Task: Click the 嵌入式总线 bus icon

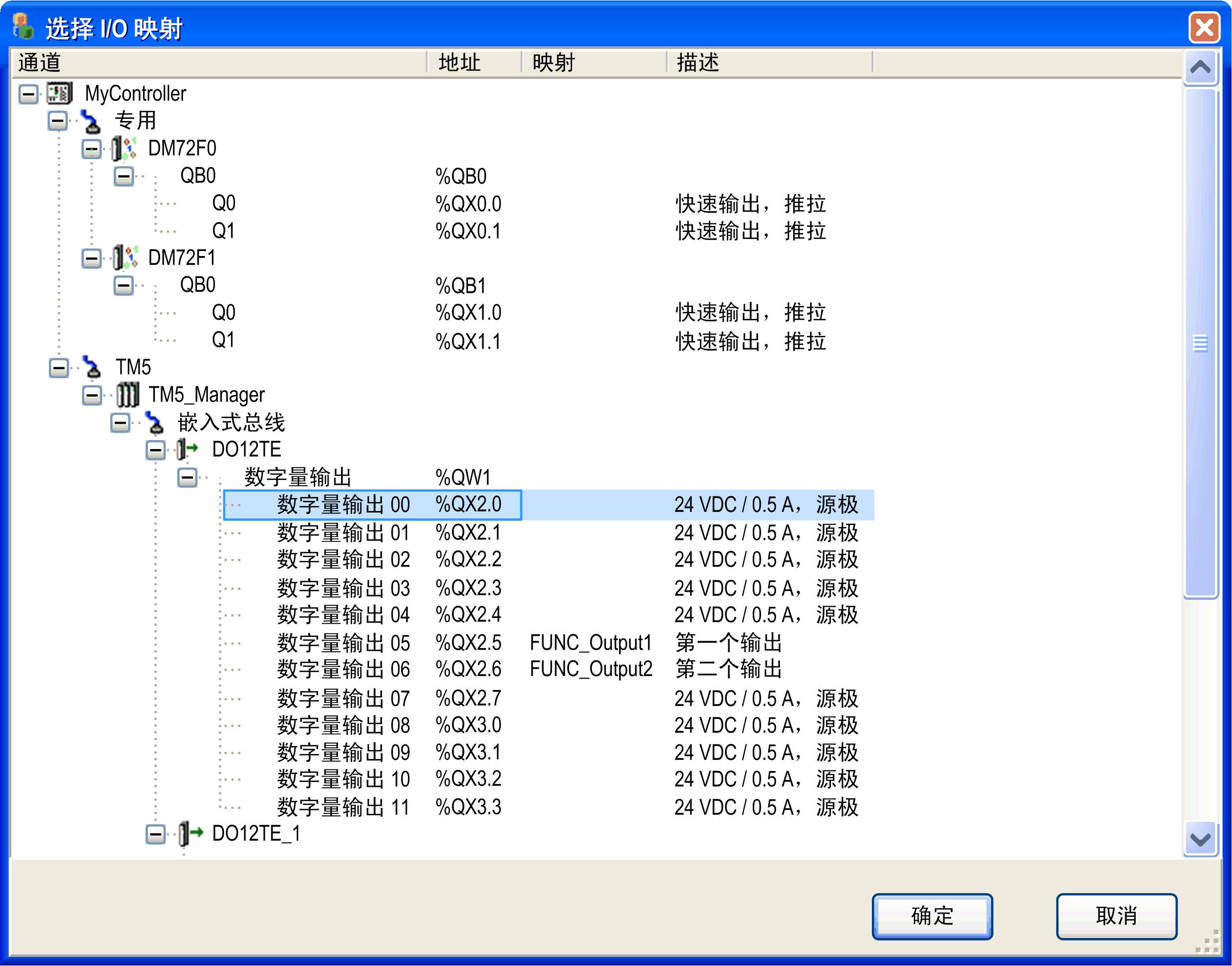Action: [157, 423]
